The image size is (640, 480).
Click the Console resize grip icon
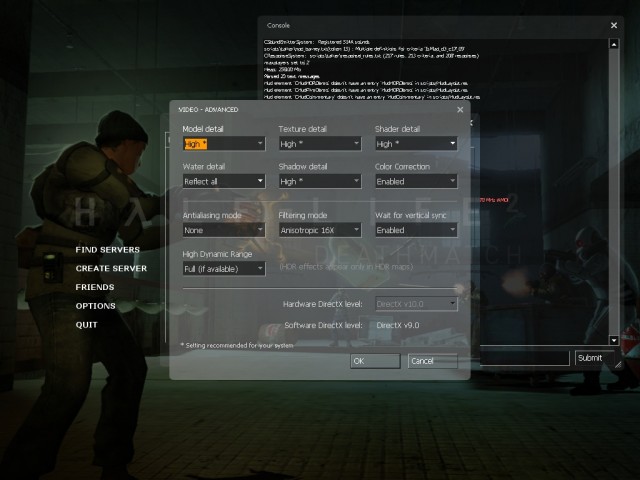tap(618, 364)
